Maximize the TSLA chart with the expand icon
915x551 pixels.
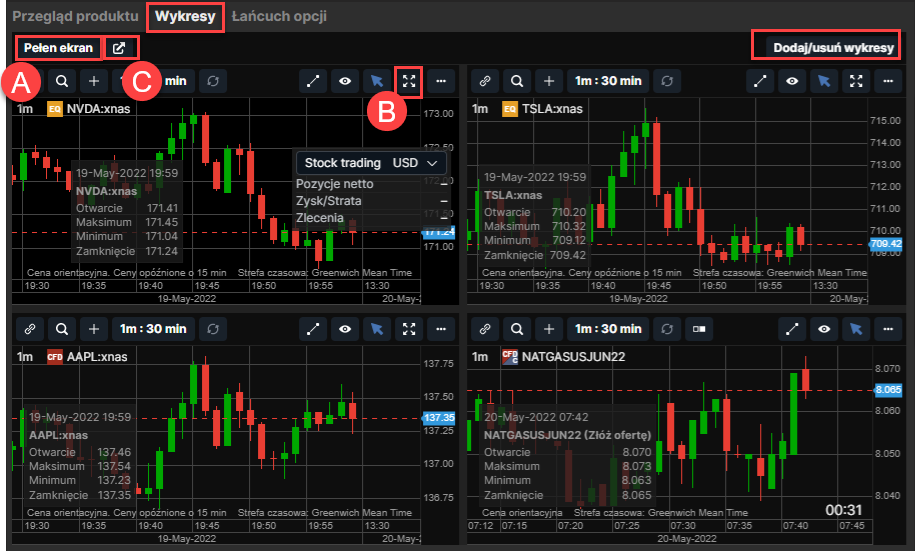coord(856,81)
